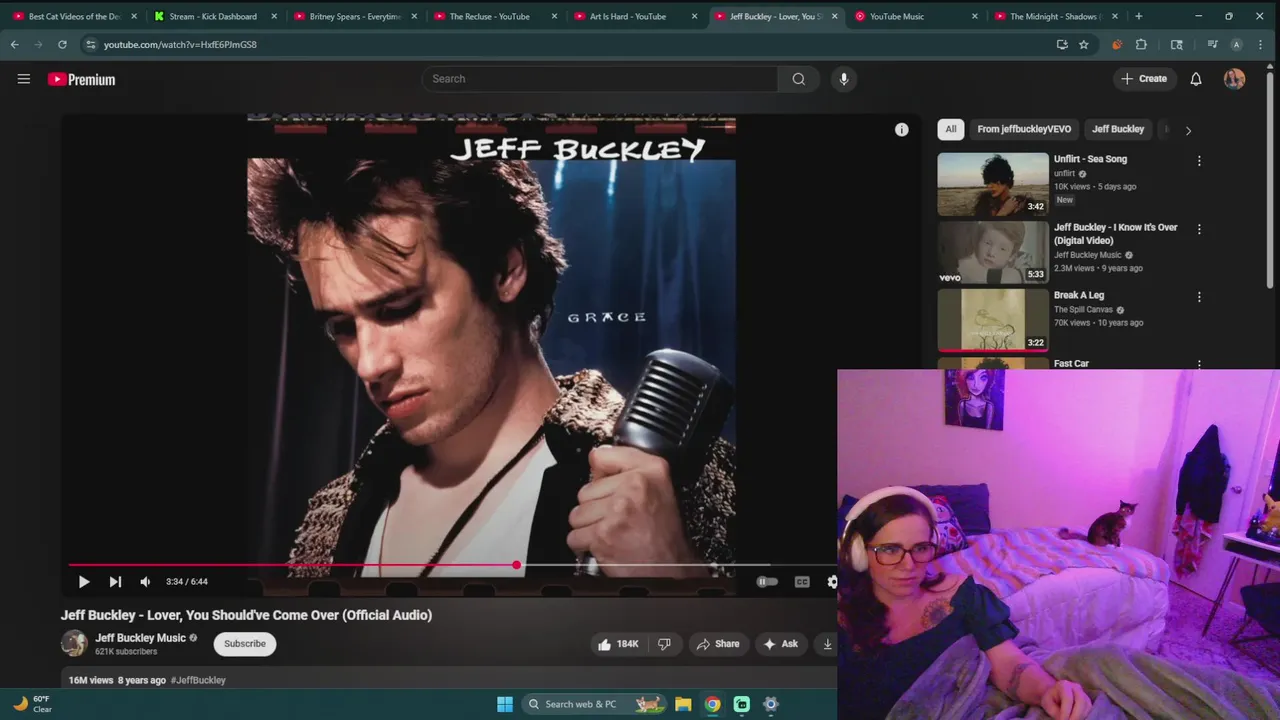Open File Explorer from the taskbar
Image resolution: width=1280 pixels, height=720 pixels.
(x=683, y=704)
